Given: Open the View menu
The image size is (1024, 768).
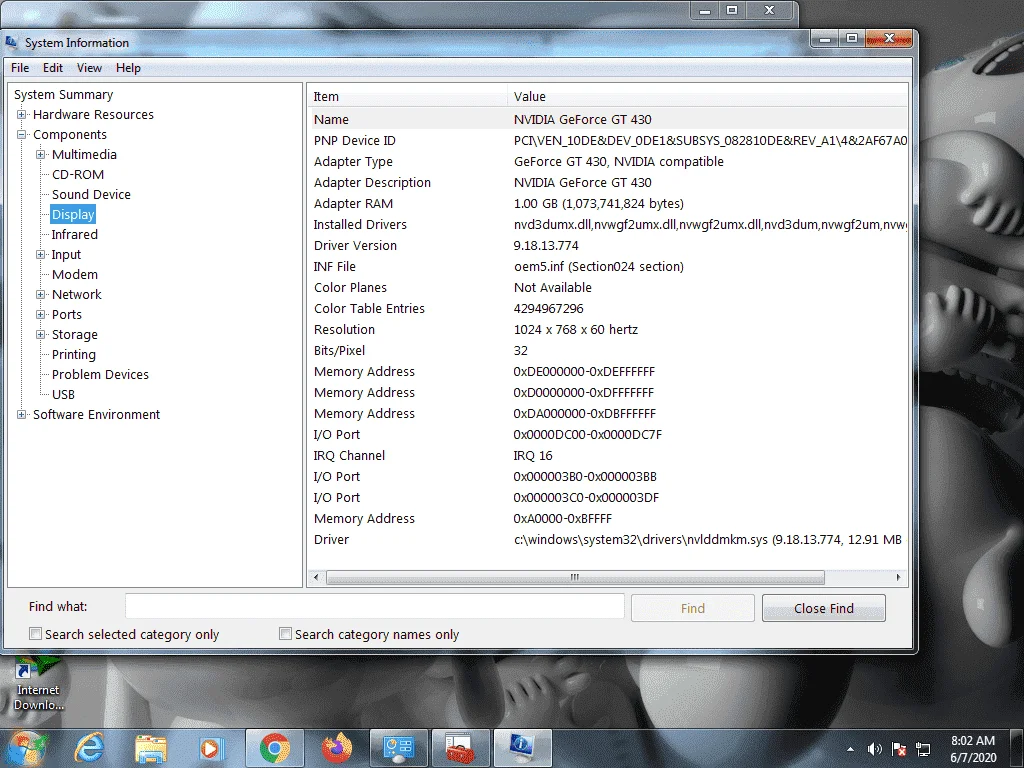Looking at the screenshot, I should click(89, 68).
